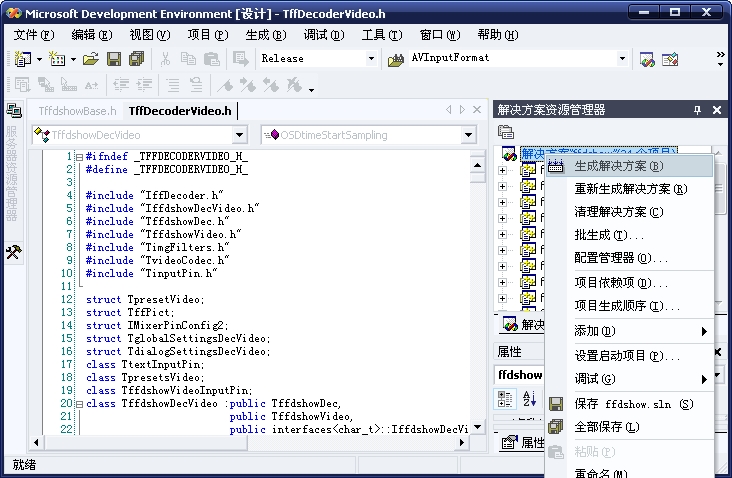Choose 生成解决方案(B) from context menu

pos(629,166)
